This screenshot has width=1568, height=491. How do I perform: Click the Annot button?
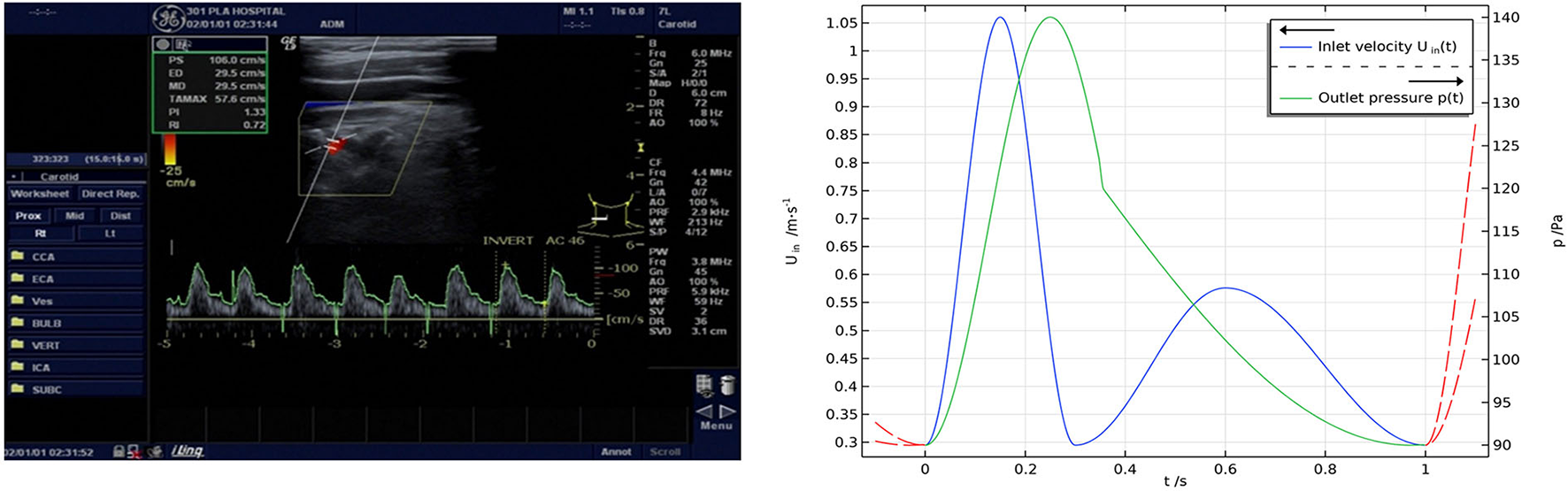[x=616, y=451]
